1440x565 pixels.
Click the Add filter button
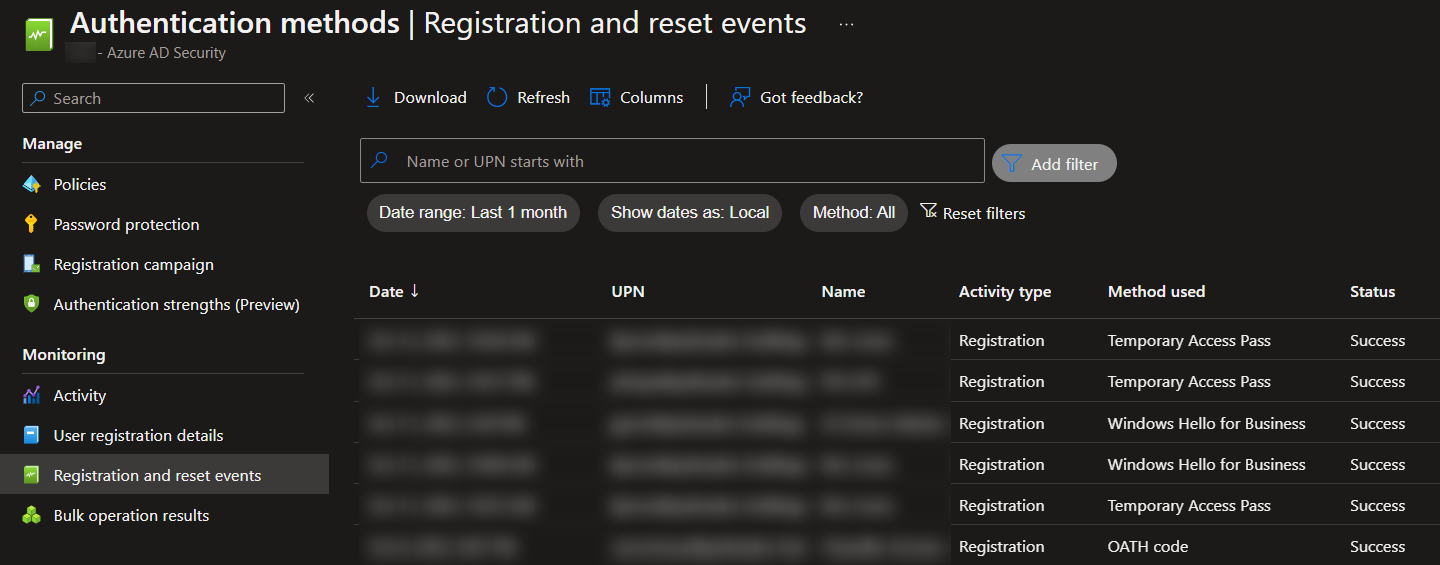click(1054, 163)
